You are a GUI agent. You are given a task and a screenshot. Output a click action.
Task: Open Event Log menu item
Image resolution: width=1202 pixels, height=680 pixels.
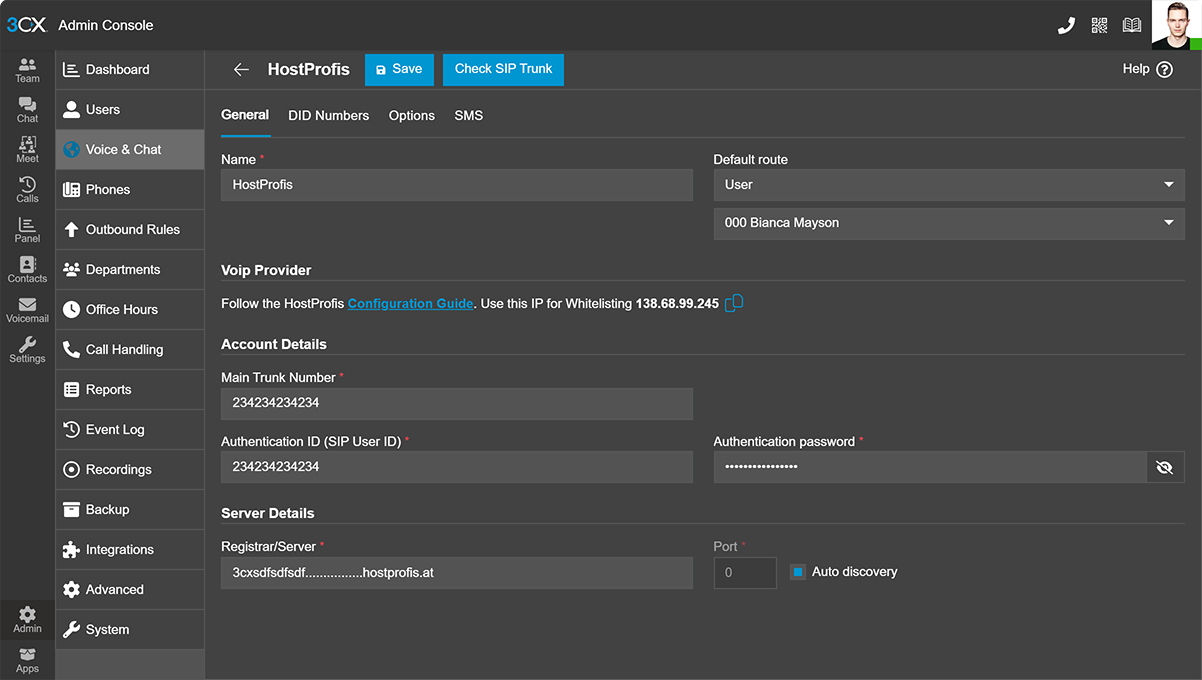130,430
